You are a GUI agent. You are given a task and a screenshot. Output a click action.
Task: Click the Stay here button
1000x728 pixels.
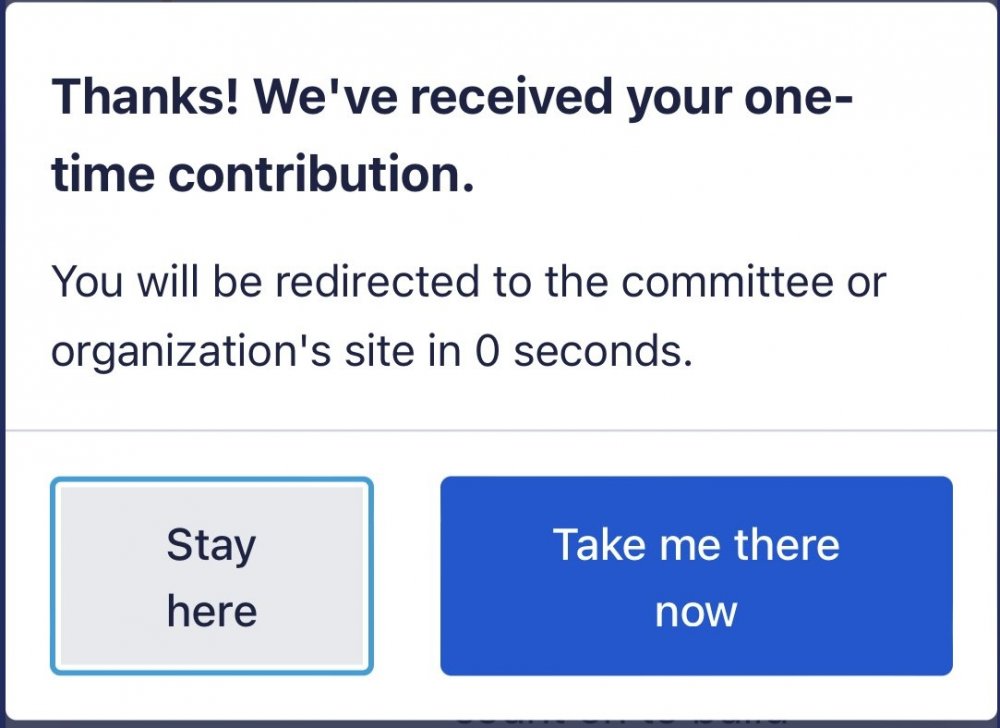(211, 576)
